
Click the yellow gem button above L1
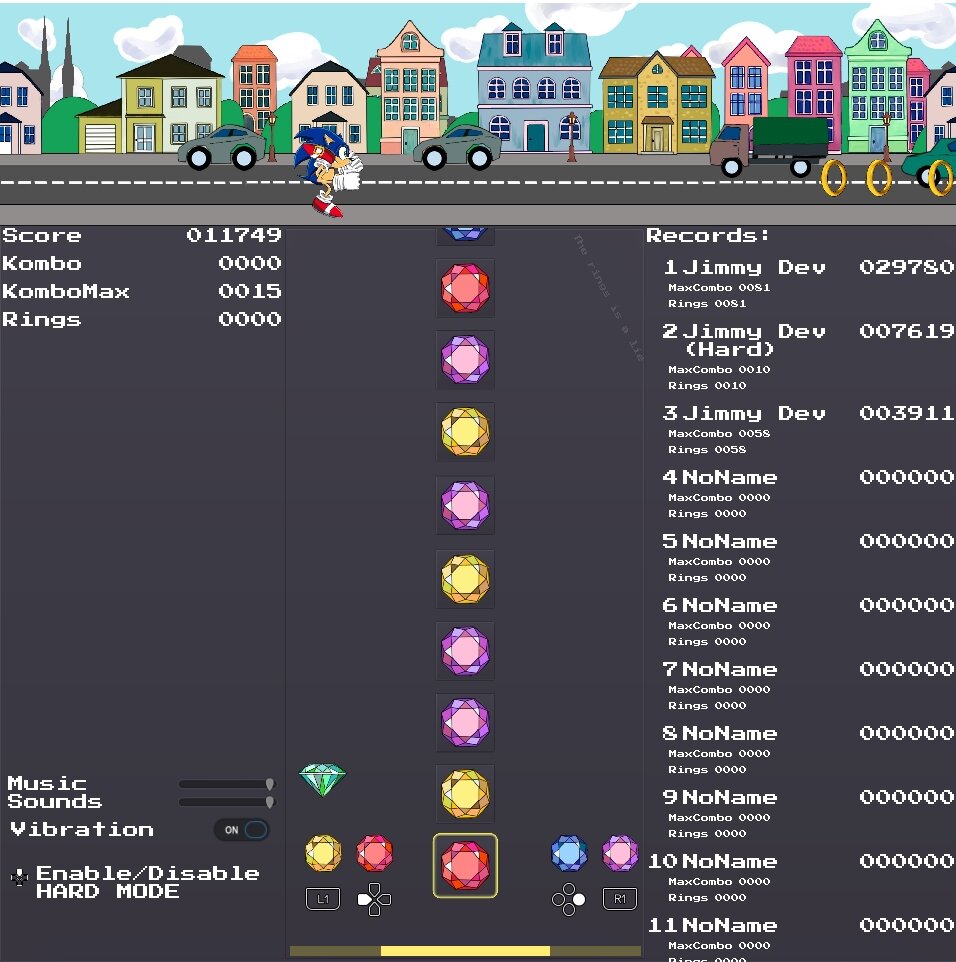tap(323, 853)
